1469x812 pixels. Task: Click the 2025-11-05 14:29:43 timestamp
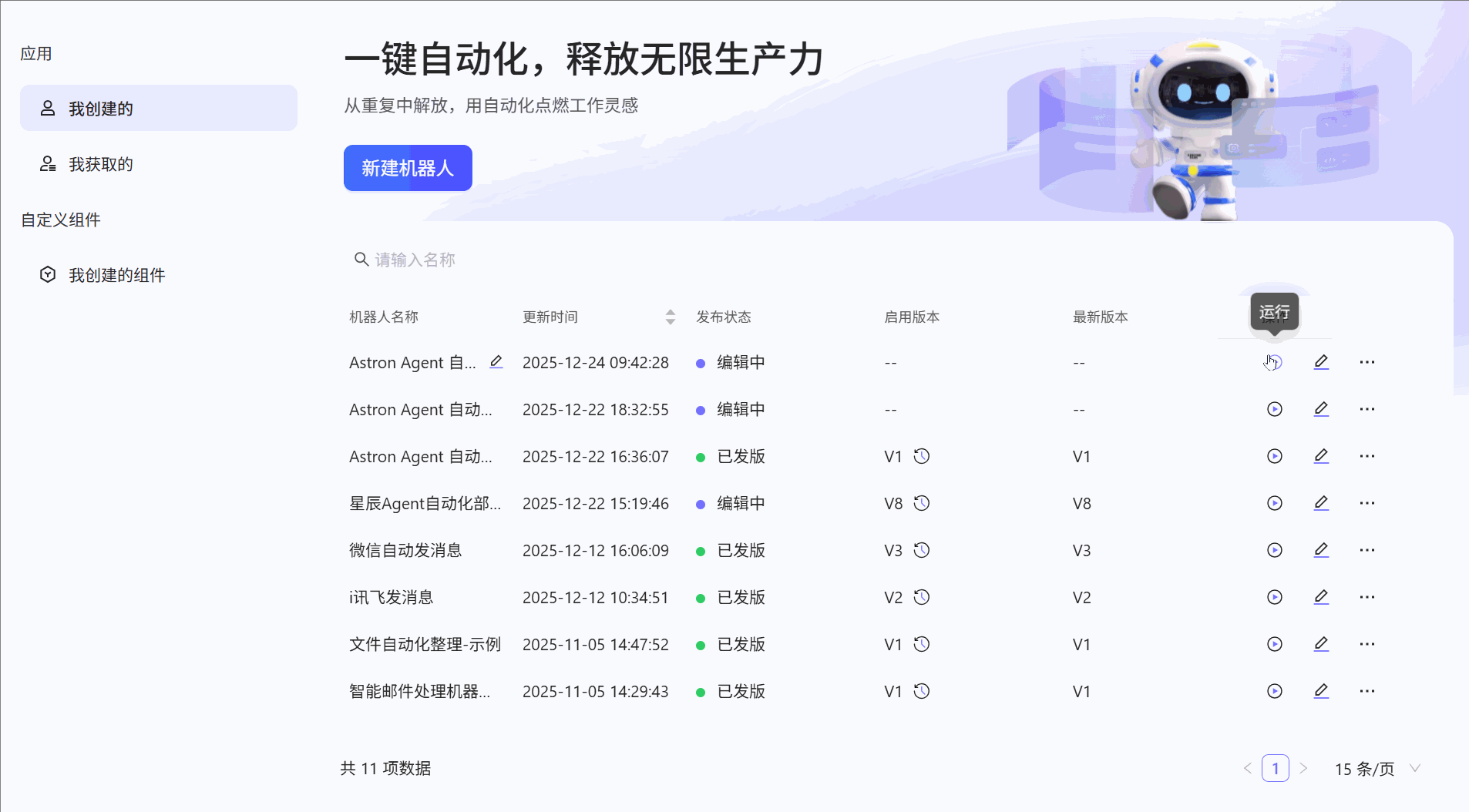point(596,691)
